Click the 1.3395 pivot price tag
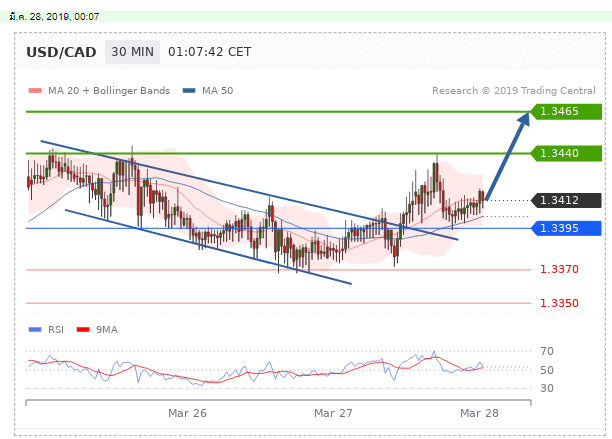This screenshot has width=612, height=439. point(566,228)
